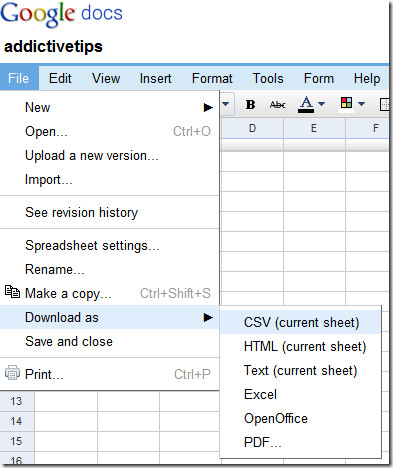The width and height of the screenshot is (393, 468).
Task: Select row header 14
Action: point(17,421)
